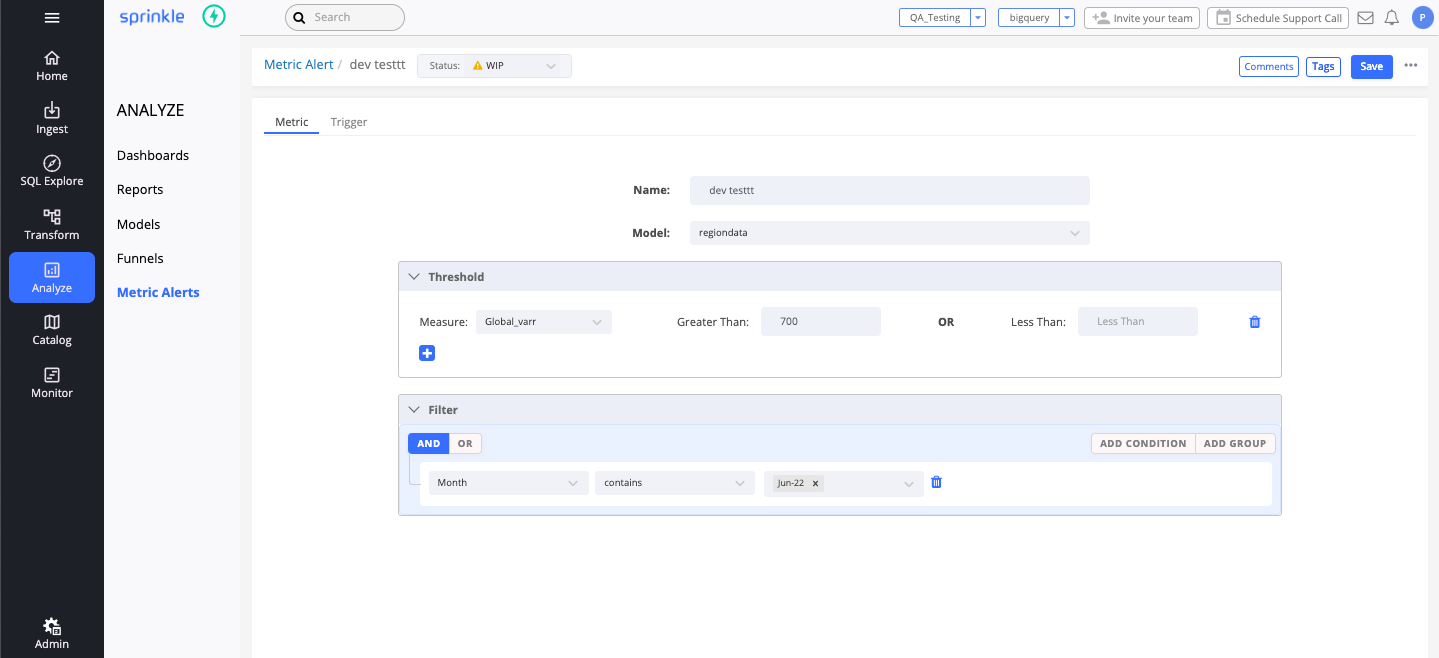Open the notifications bell

(x=1391, y=18)
